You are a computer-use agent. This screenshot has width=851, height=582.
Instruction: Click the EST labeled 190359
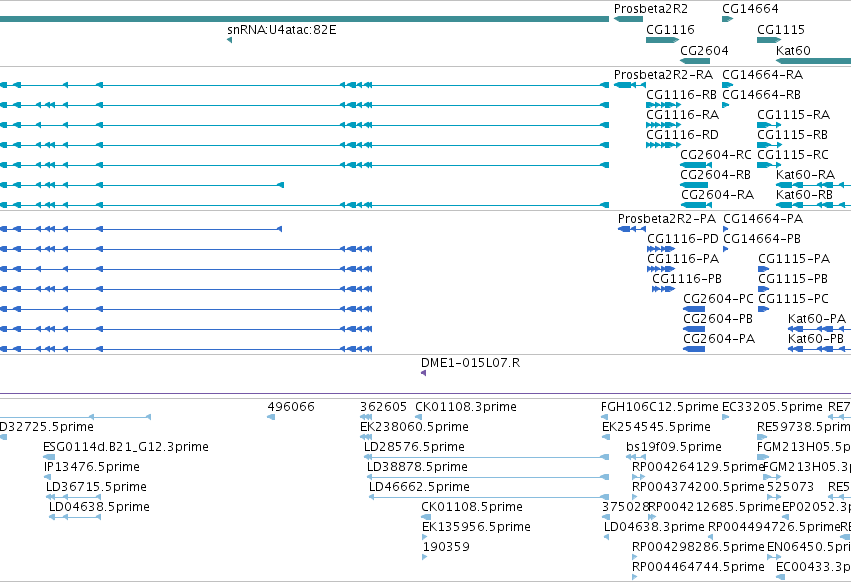pos(446,547)
